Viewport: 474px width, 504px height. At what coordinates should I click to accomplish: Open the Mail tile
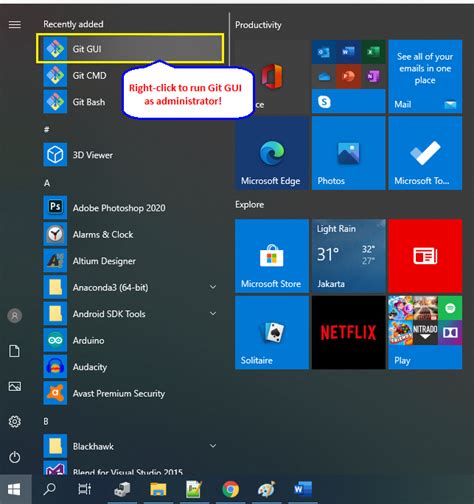point(425,77)
